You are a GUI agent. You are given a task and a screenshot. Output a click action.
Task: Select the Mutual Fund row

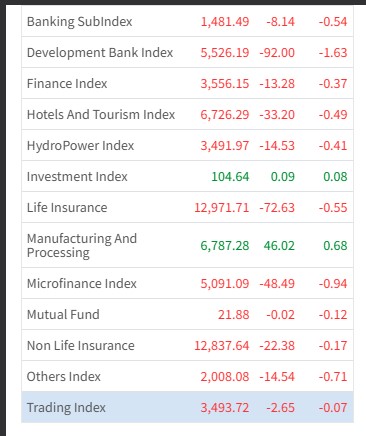(x=187, y=314)
